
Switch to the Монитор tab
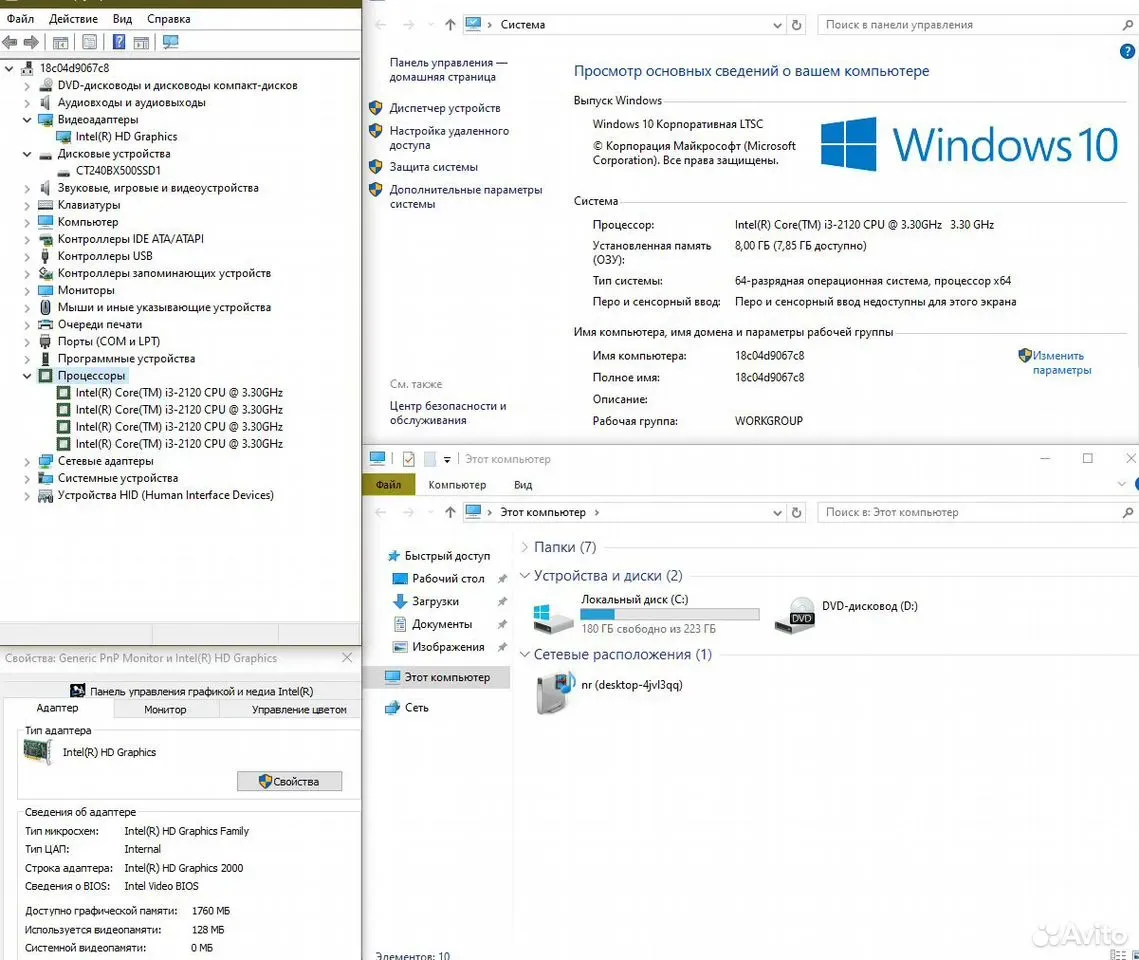pos(165,709)
